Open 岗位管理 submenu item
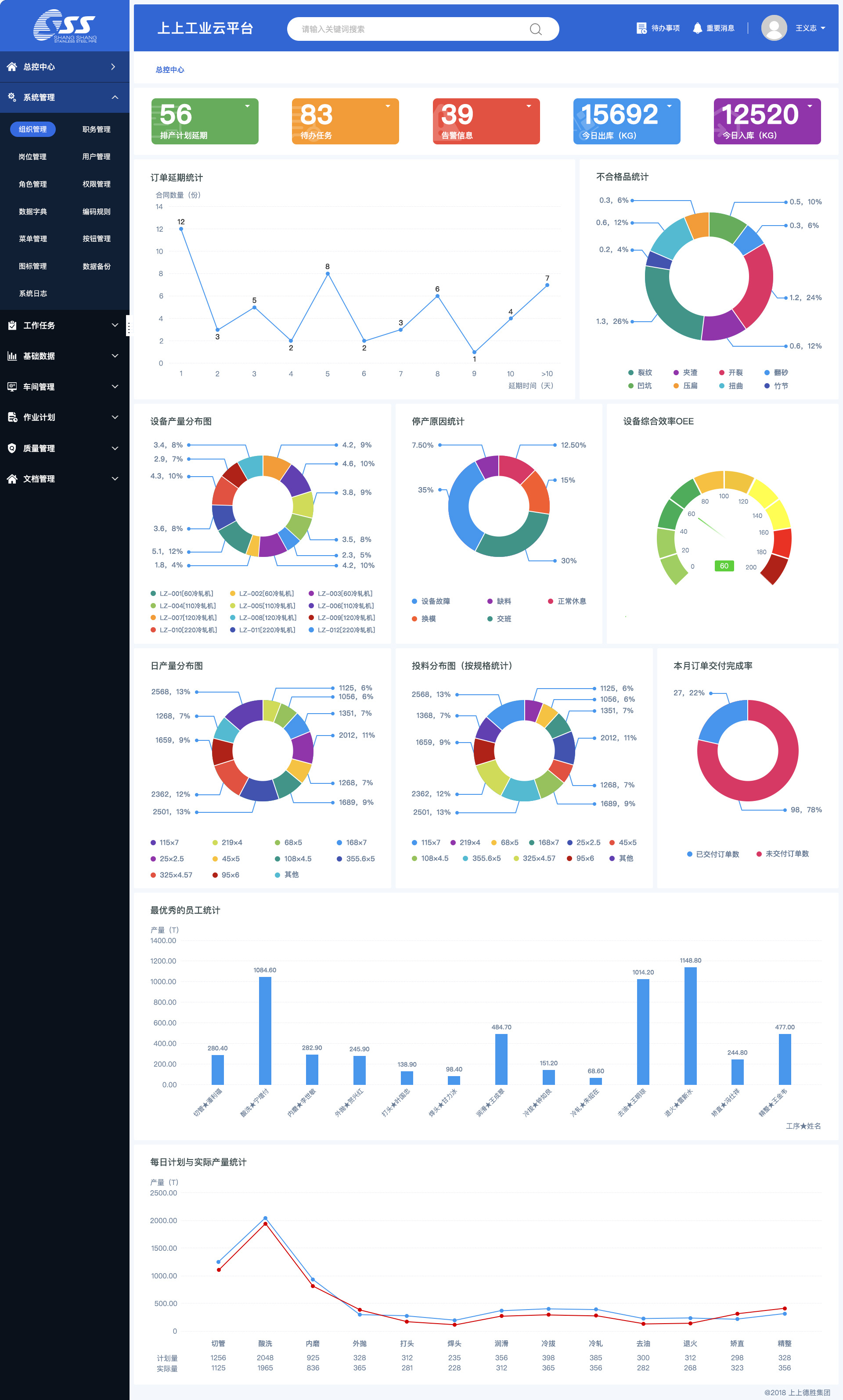Screen dimensions: 843x1400 (x=32, y=157)
